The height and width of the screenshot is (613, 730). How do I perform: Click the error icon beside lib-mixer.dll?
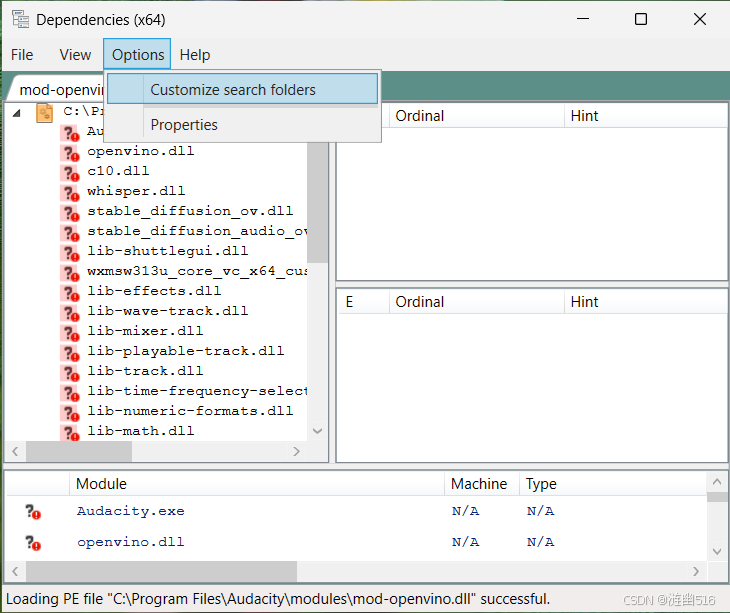(x=70, y=333)
